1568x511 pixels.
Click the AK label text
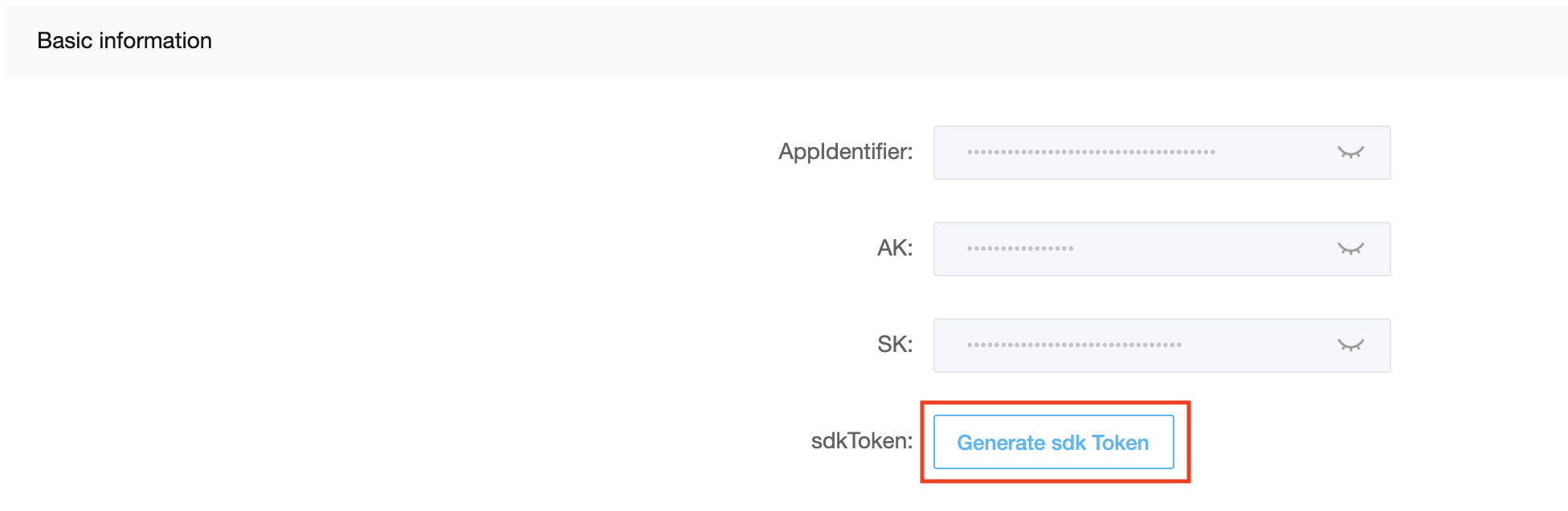895,247
